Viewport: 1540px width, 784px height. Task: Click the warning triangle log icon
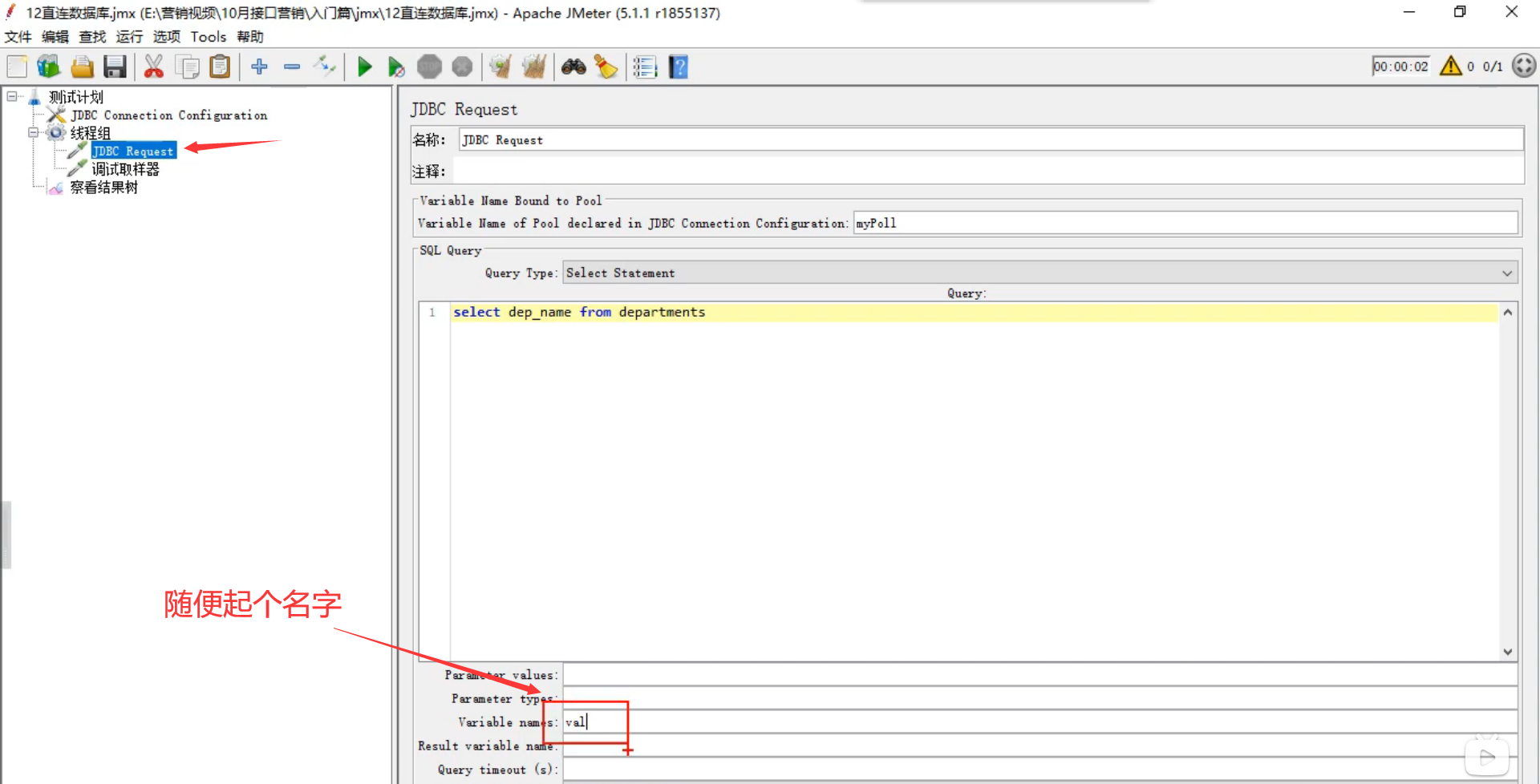click(1450, 66)
